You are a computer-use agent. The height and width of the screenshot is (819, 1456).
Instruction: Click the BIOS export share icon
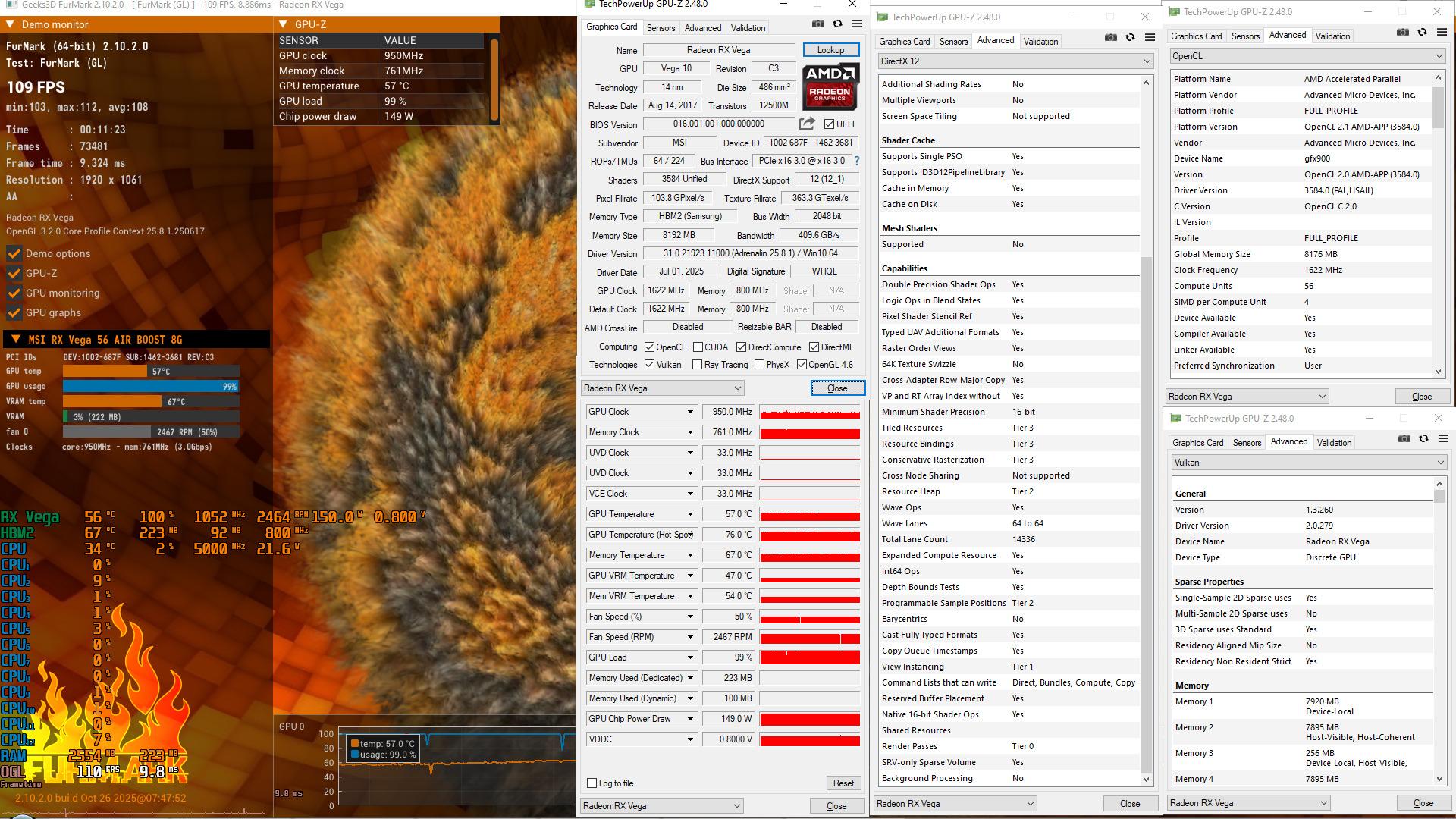click(x=807, y=124)
